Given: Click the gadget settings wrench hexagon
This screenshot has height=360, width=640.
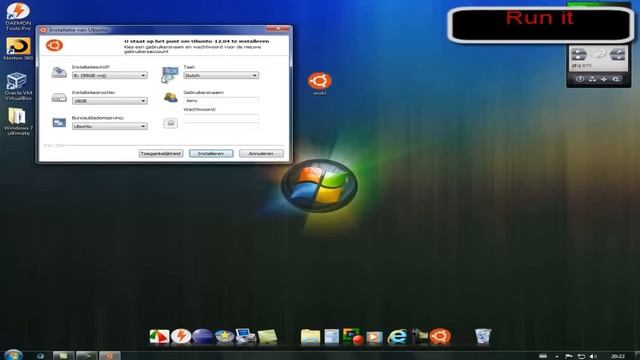Looking at the screenshot, I should tap(617, 54).
